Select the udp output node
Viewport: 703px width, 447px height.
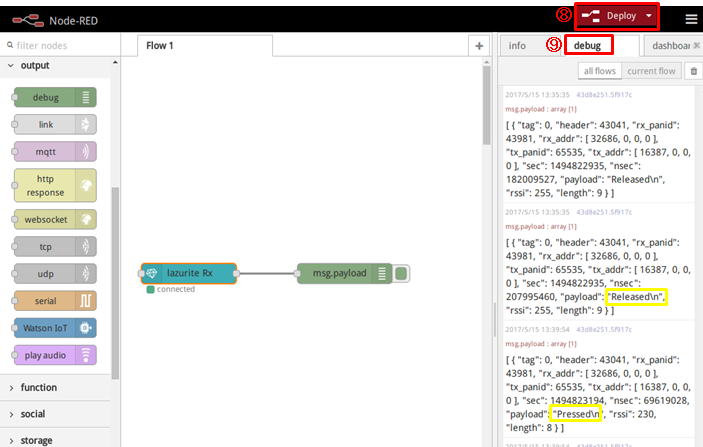coord(55,273)
